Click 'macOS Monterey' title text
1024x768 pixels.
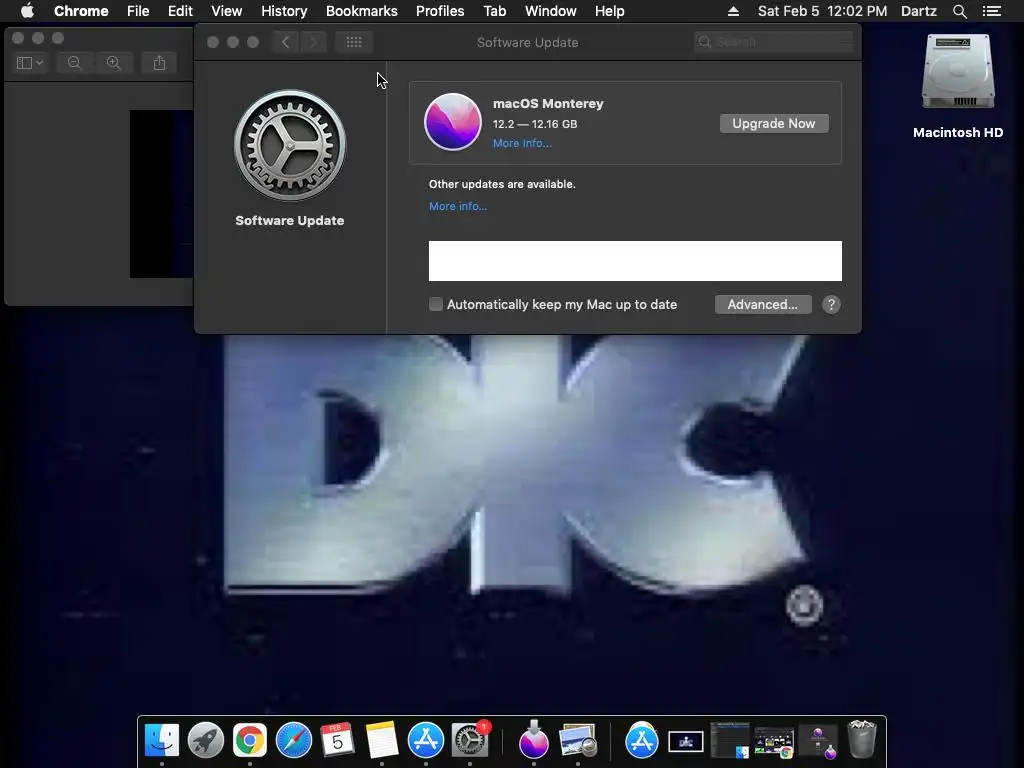(548, 103)
